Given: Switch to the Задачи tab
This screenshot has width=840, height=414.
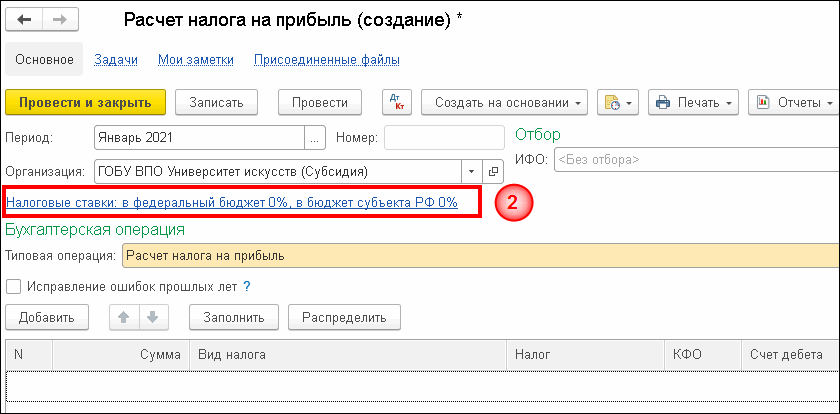Looking at the screenshot, I should point(115,60).
